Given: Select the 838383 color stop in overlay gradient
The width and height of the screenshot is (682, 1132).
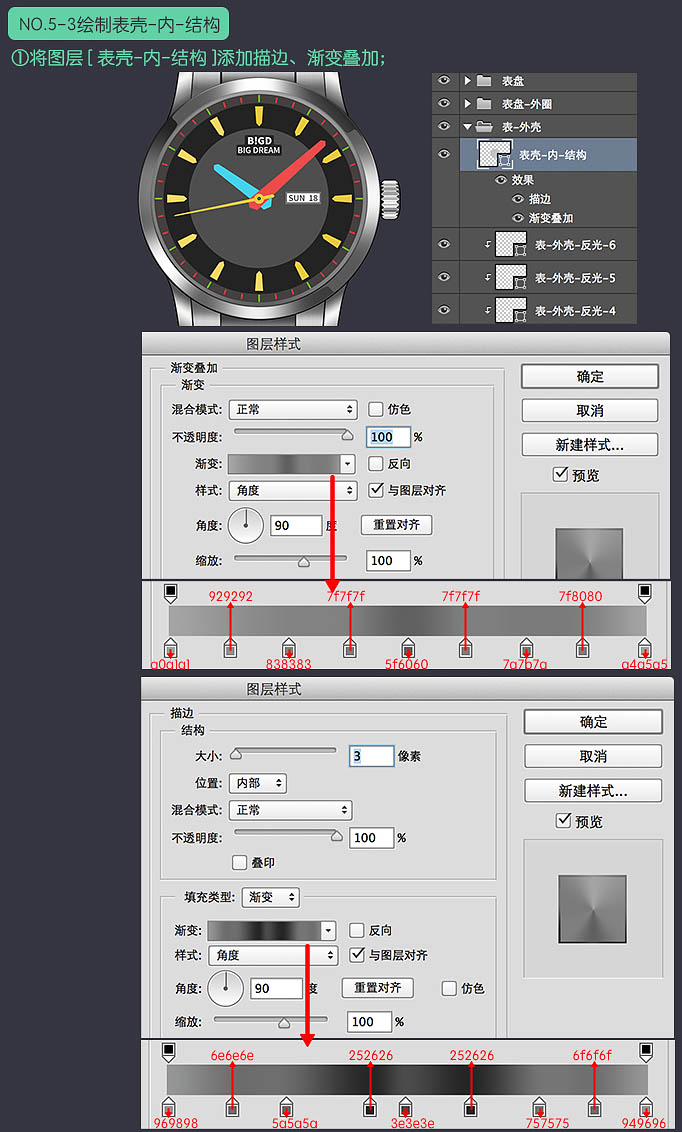Looking at the screenshot, I should pyautogui.click(x=288, y=648).
